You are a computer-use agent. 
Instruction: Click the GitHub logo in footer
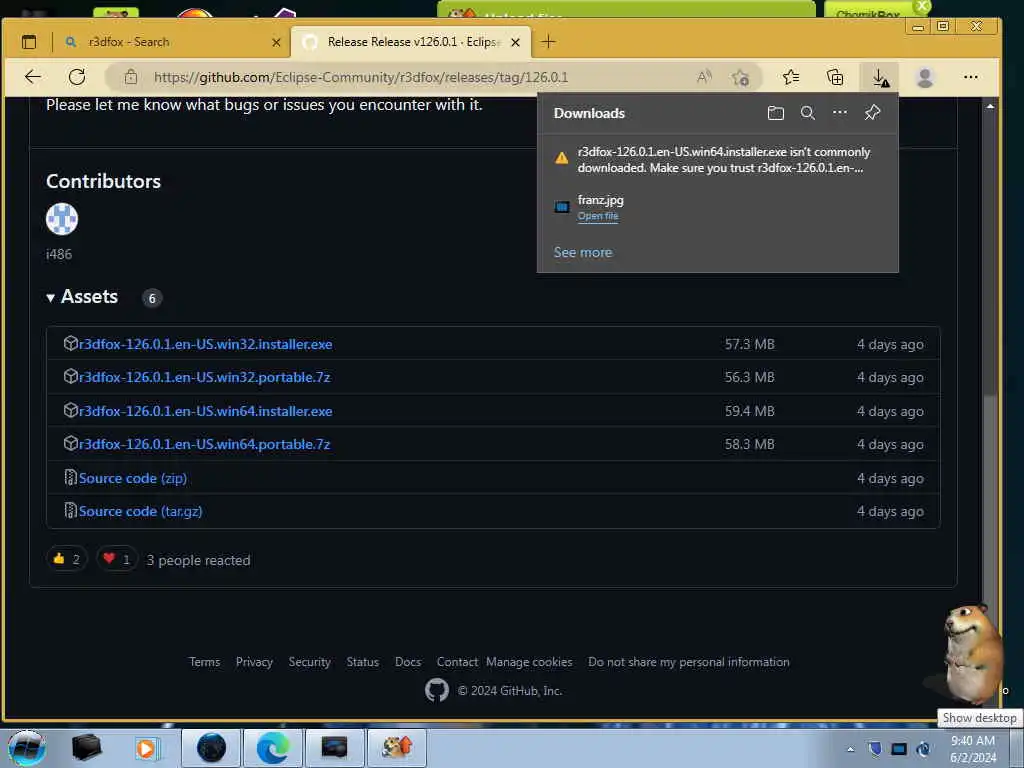437,690
